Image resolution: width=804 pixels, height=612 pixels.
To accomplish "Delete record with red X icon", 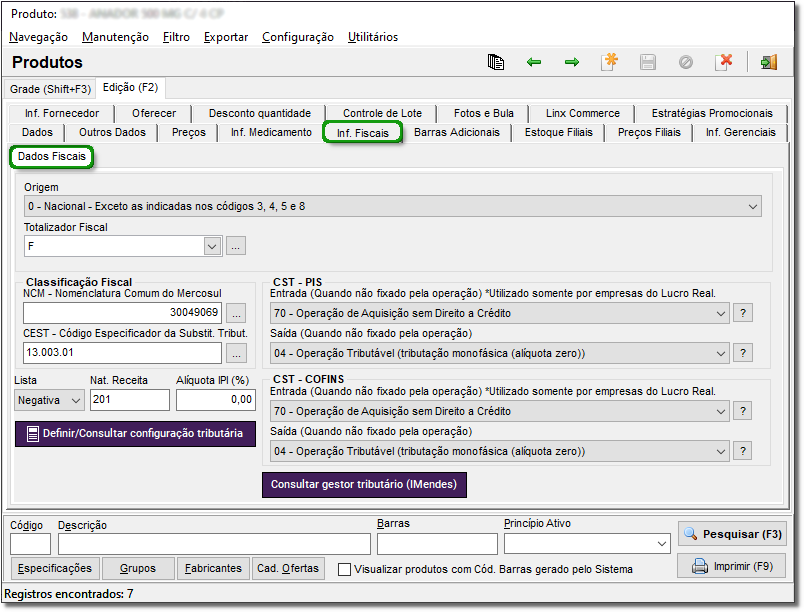I will click(x=723, y=62).
